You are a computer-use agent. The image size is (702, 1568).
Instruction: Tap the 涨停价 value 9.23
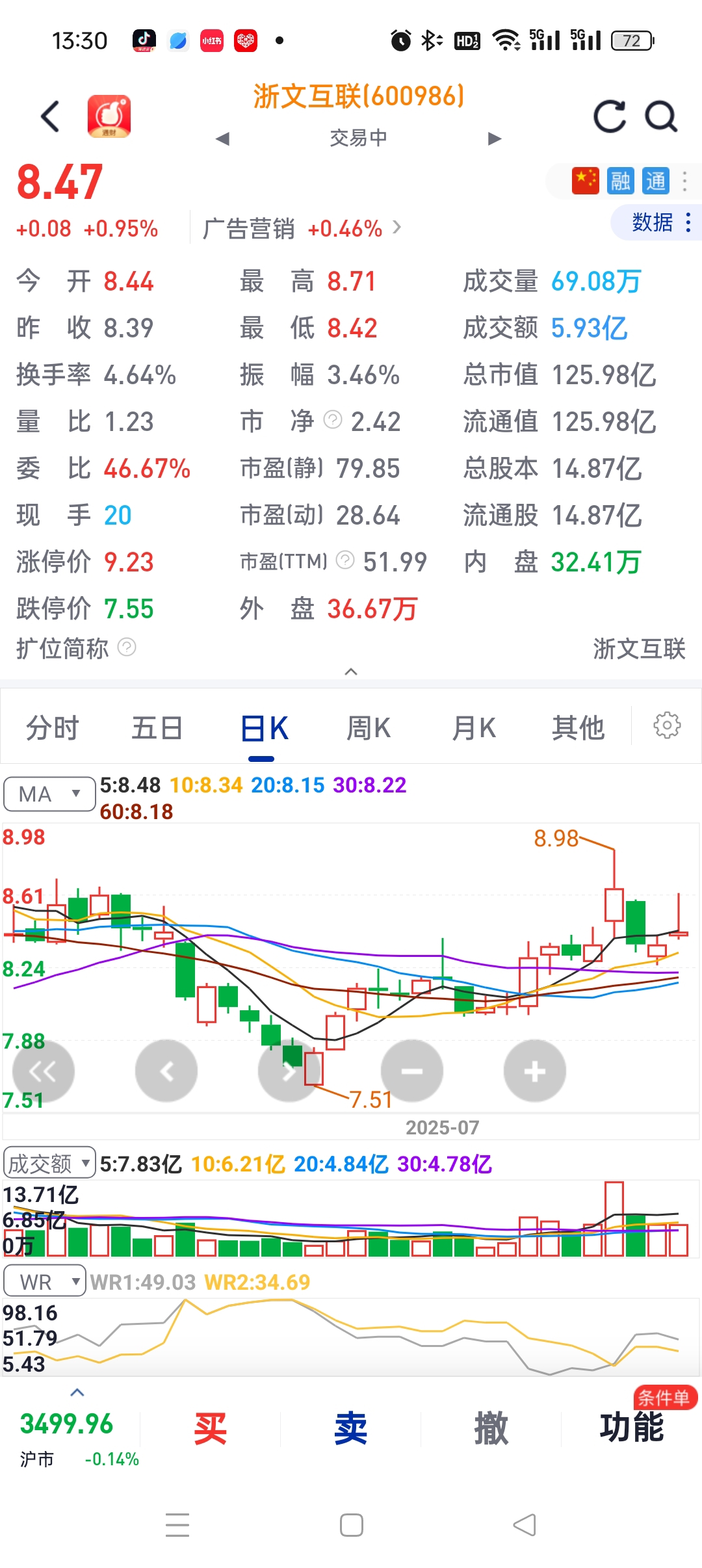(x=129, y=562)
